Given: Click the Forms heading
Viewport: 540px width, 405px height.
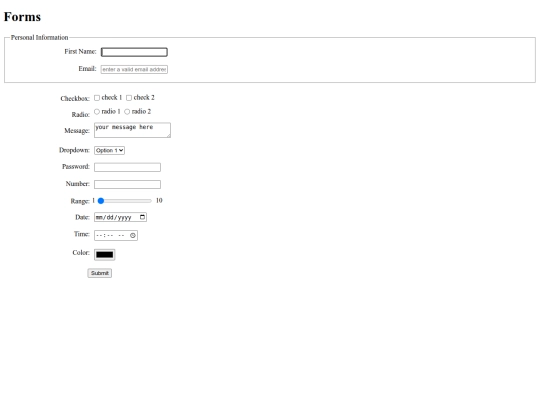Looking at the screenshot, I should (22, 17).
